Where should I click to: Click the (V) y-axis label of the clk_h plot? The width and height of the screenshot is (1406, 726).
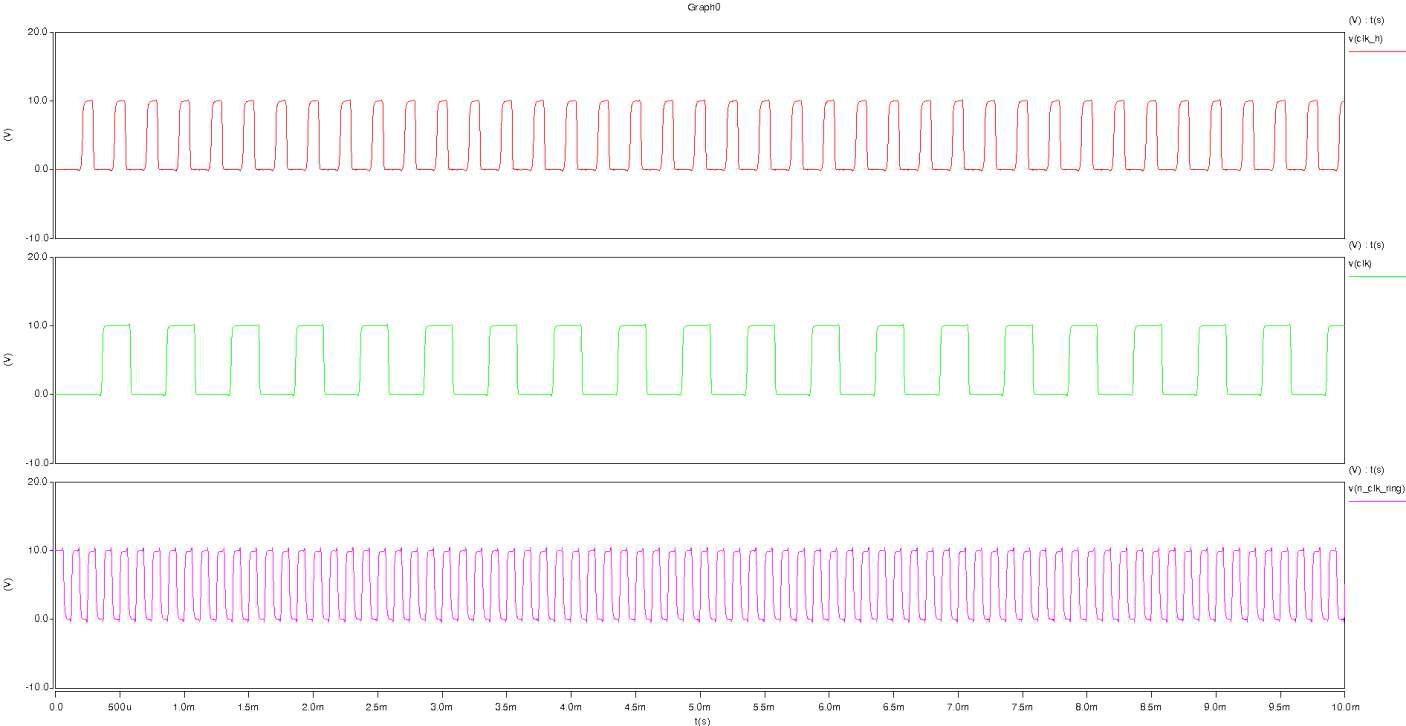pyautogui.click(x=9, y=134)
